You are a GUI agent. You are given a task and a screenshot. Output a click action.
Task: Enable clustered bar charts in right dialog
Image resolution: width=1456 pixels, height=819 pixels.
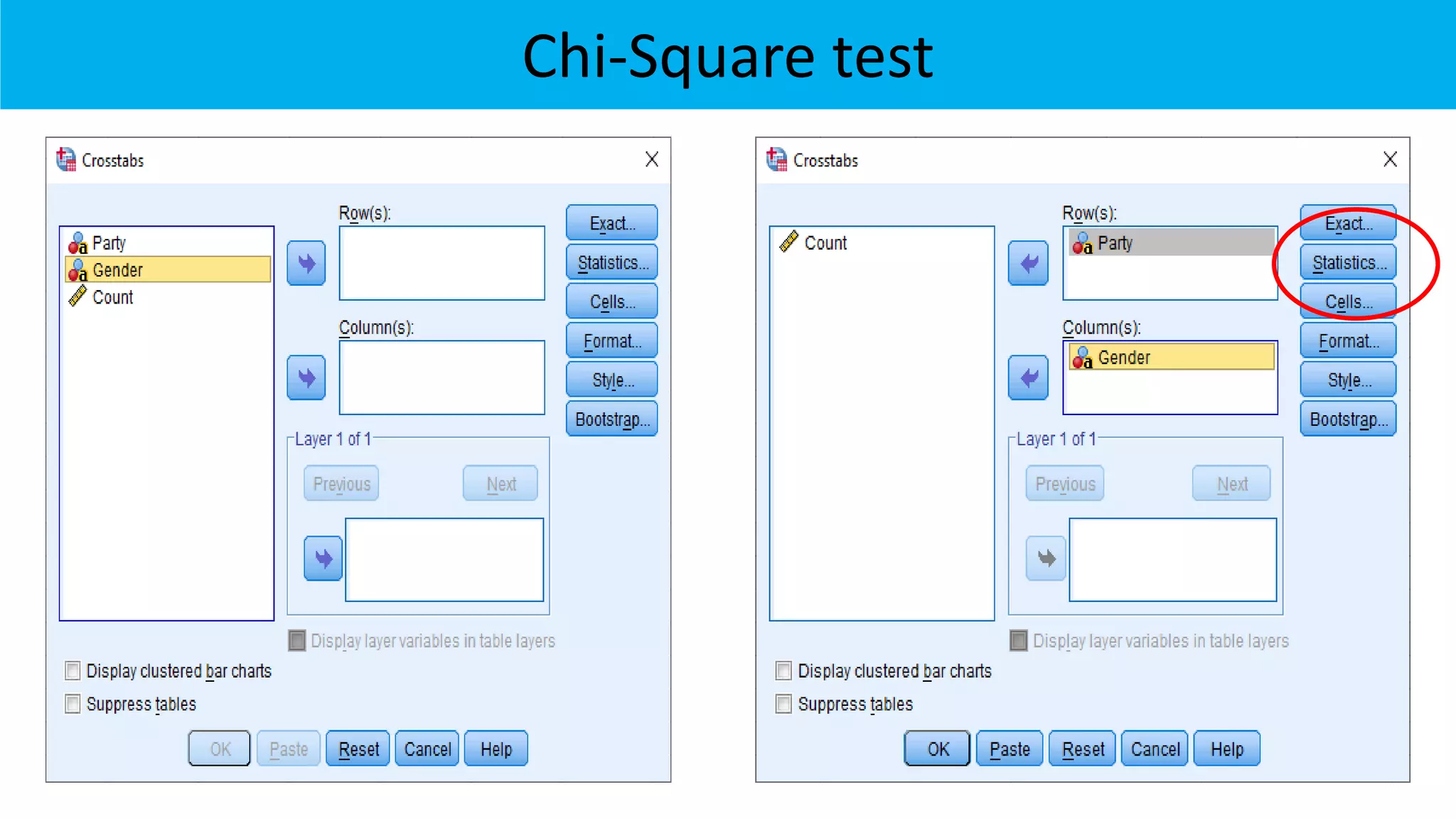(783, 670)
